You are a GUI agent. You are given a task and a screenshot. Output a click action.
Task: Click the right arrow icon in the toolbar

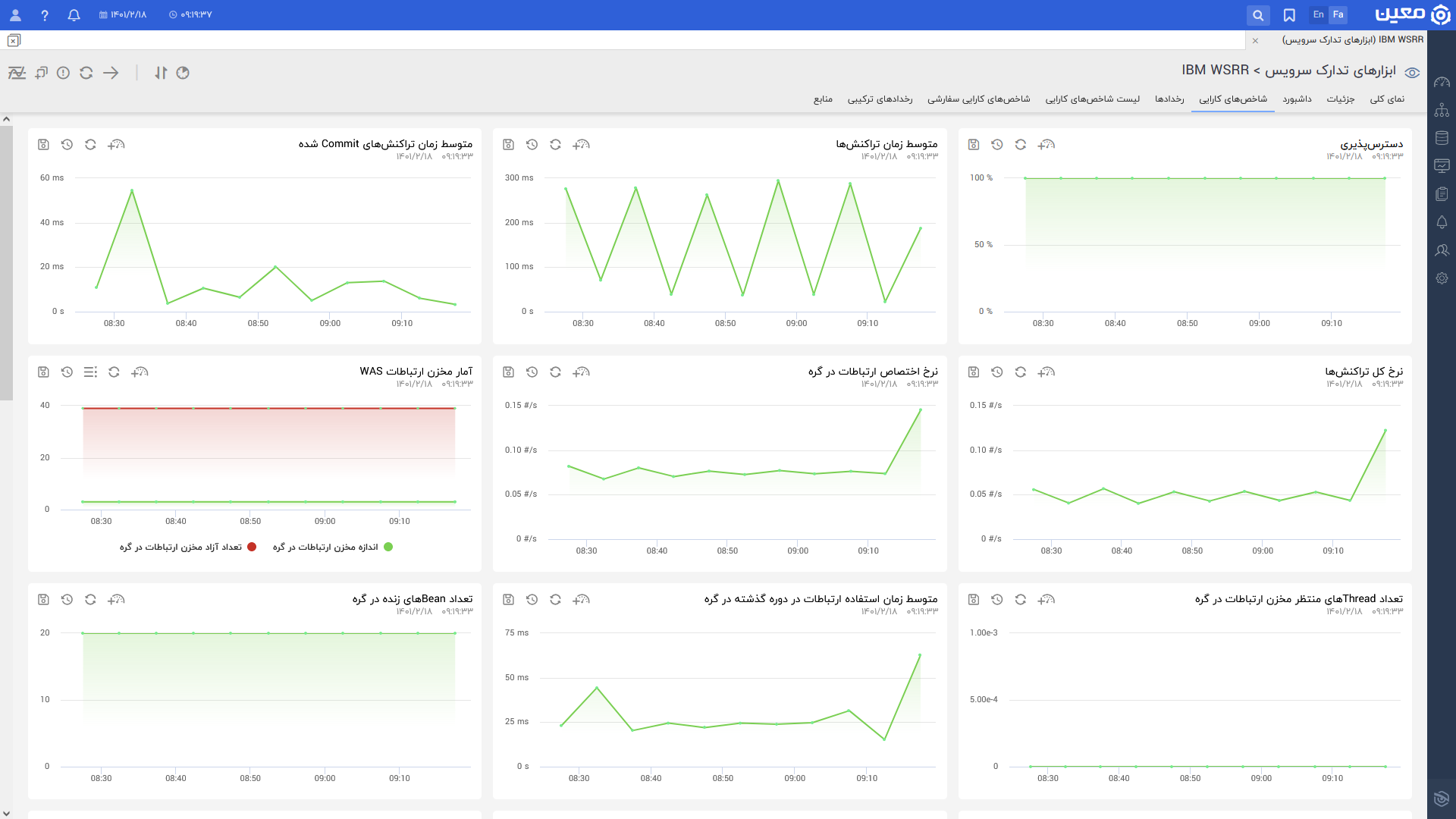(111, 73)
